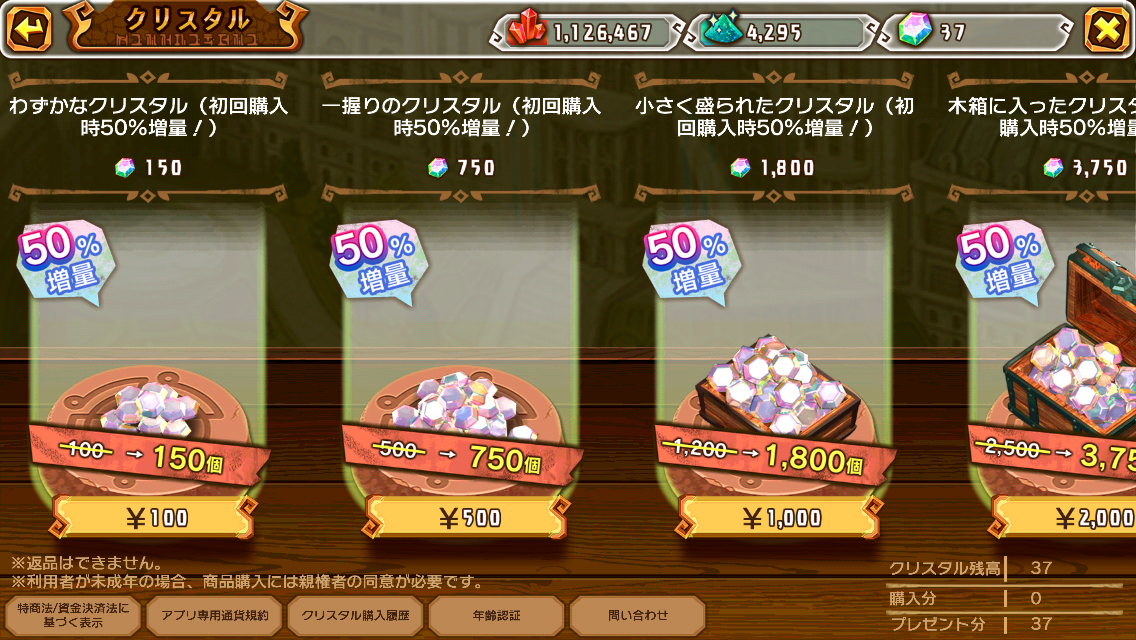Tap 50% 増量 badge on first item

coord(66,261)
